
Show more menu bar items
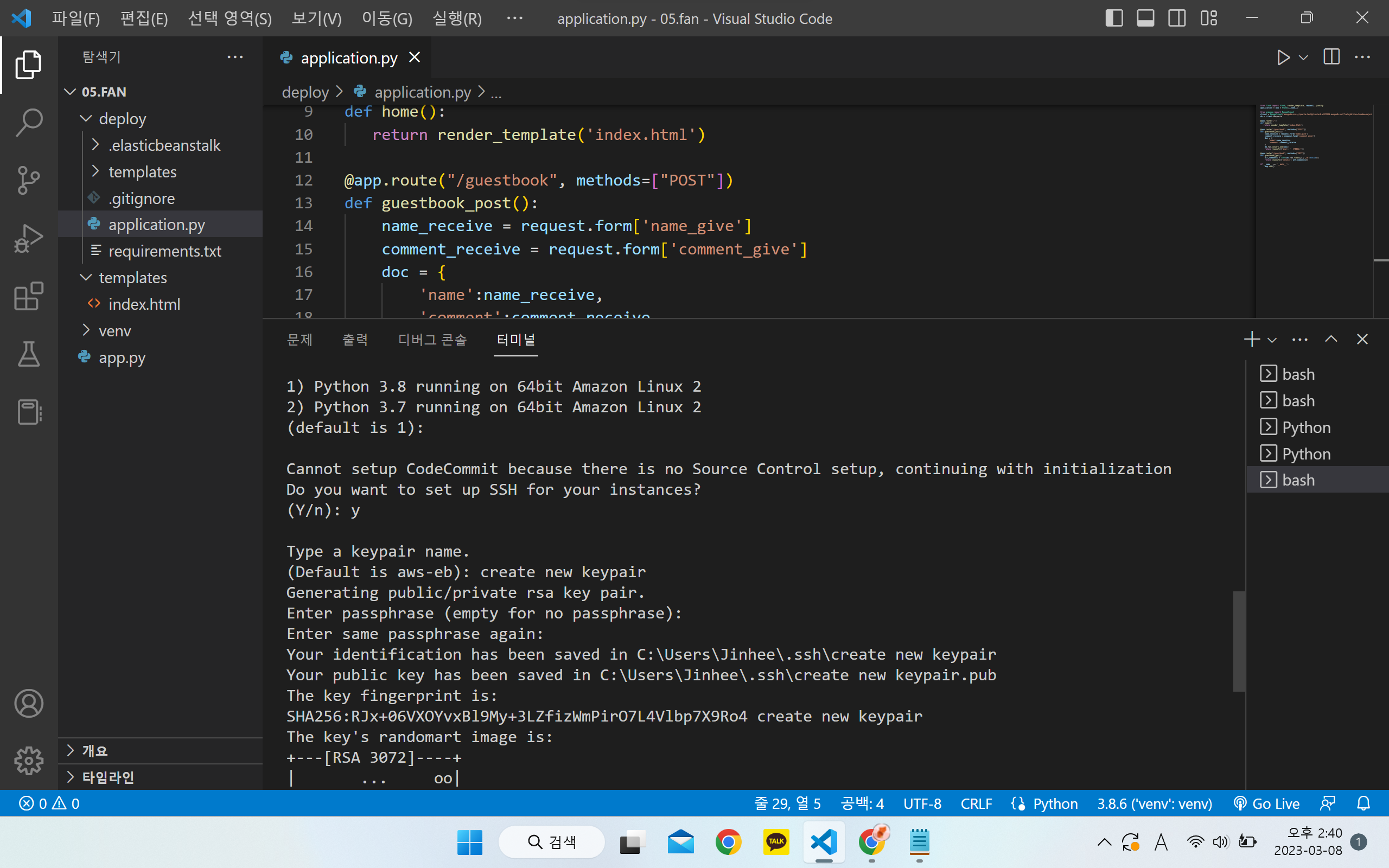(x=514, y=18)
